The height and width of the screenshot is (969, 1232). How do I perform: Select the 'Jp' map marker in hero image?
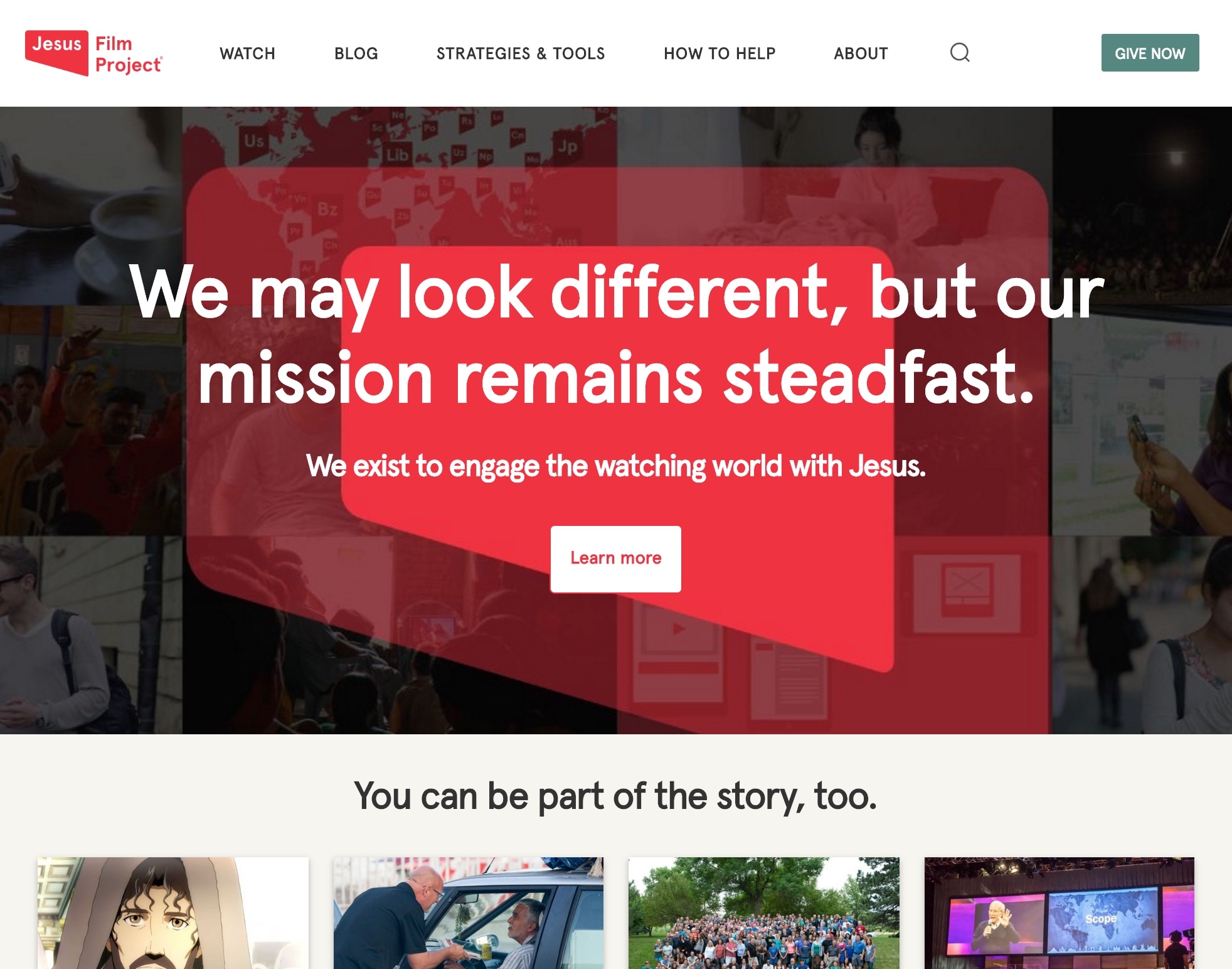[x=568, y=146]
